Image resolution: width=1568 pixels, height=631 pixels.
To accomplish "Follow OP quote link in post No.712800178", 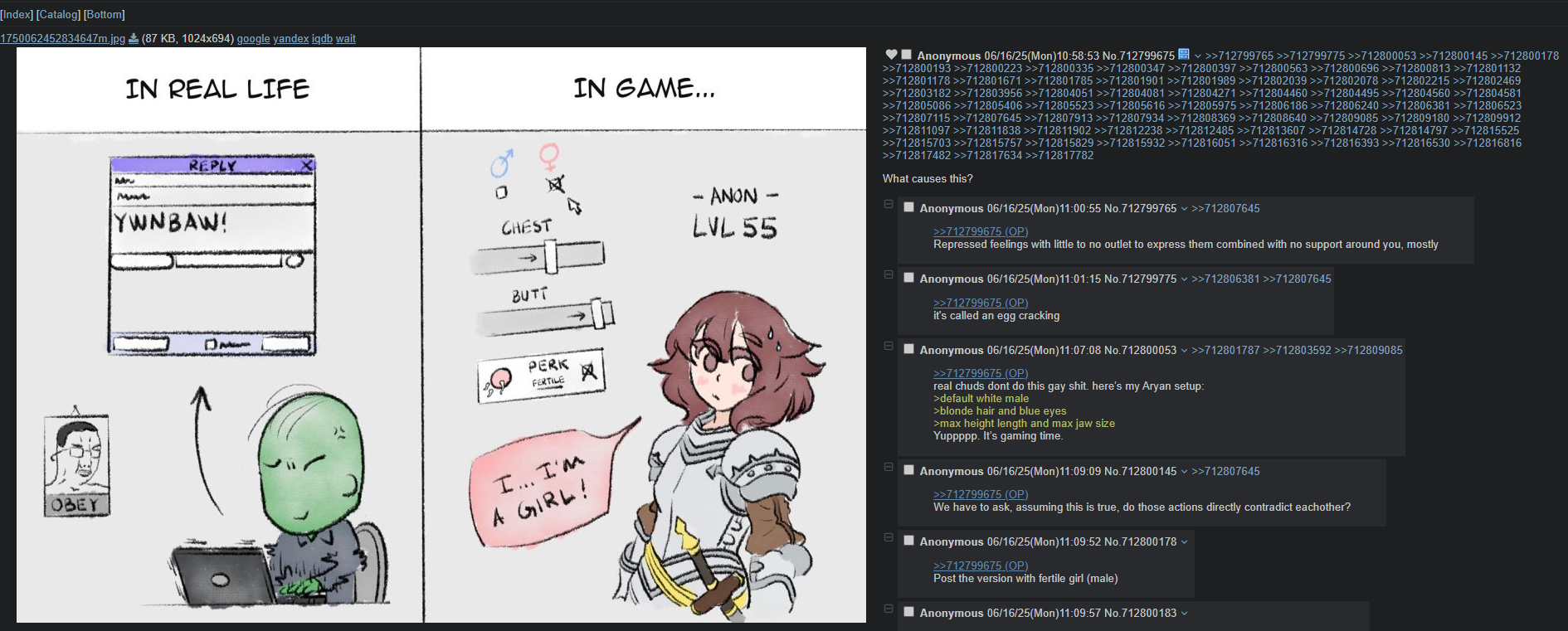I will [x=981, y=566].
